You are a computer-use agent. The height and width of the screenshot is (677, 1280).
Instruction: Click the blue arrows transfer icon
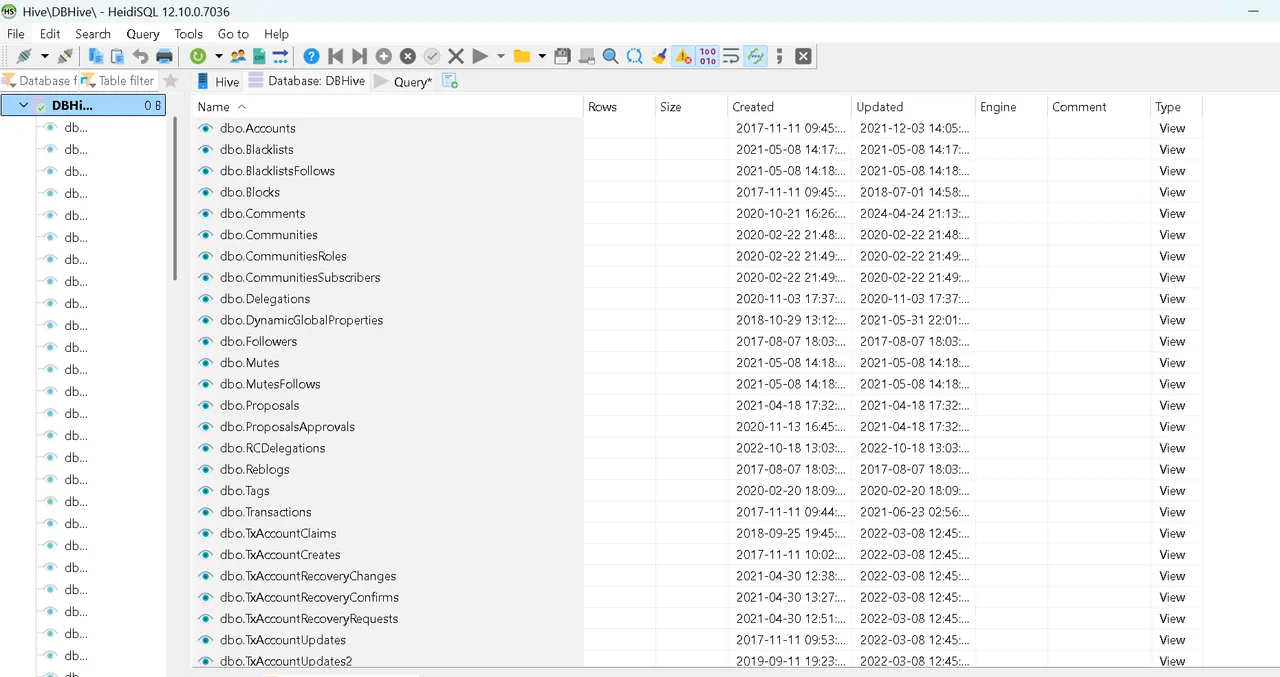tap(281, 56)
